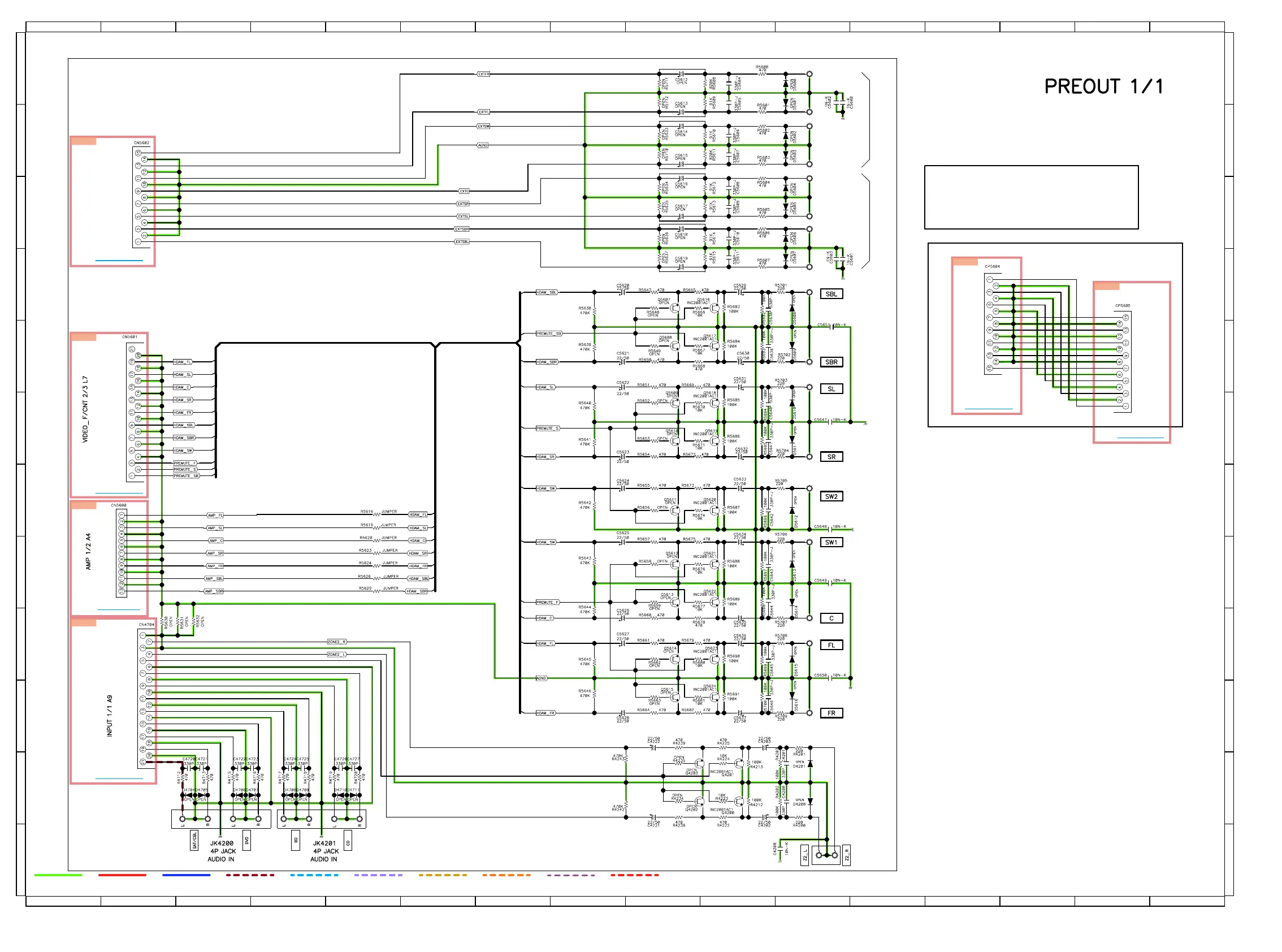The width and height of the screenshot is (1282, 952).
Task: Click the AMP 1/2 A4 connector block
Action: [x=88, y=552]
